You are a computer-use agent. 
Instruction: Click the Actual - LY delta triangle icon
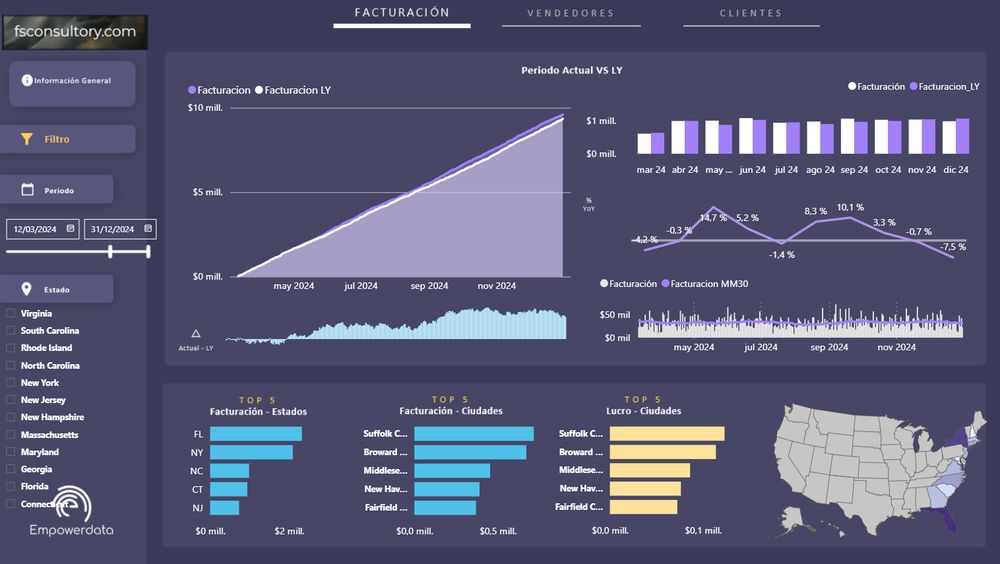tap(196, 333)
